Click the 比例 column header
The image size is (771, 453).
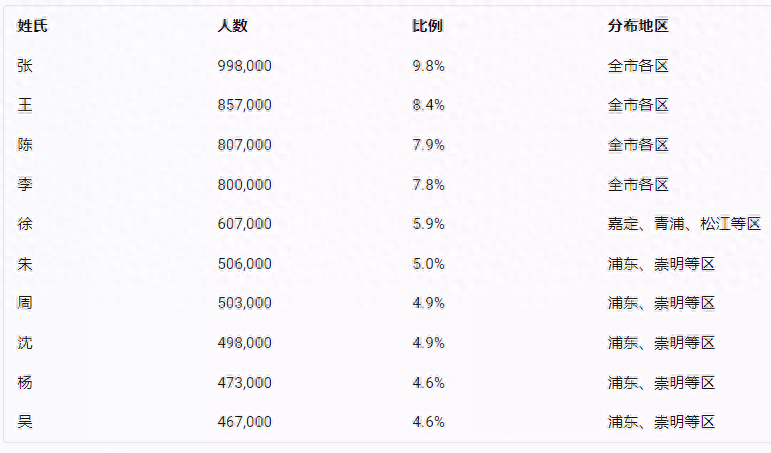tap(427, 26)
